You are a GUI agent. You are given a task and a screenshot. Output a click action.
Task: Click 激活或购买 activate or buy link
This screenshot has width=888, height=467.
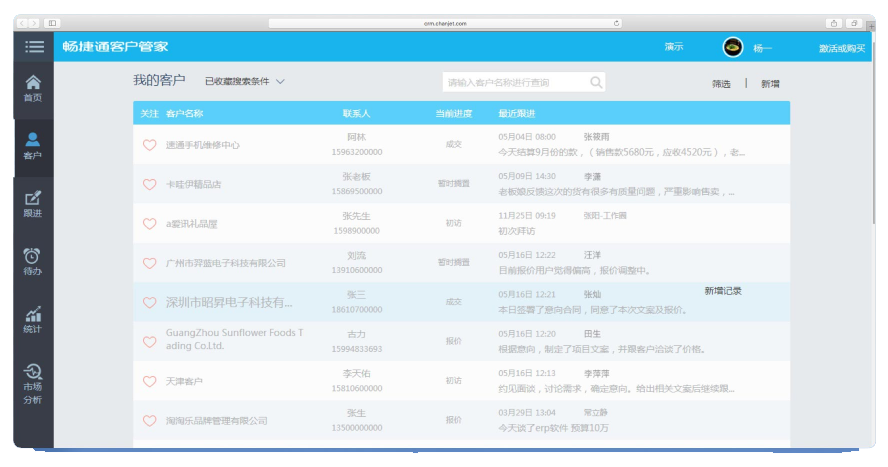[842, 48]
